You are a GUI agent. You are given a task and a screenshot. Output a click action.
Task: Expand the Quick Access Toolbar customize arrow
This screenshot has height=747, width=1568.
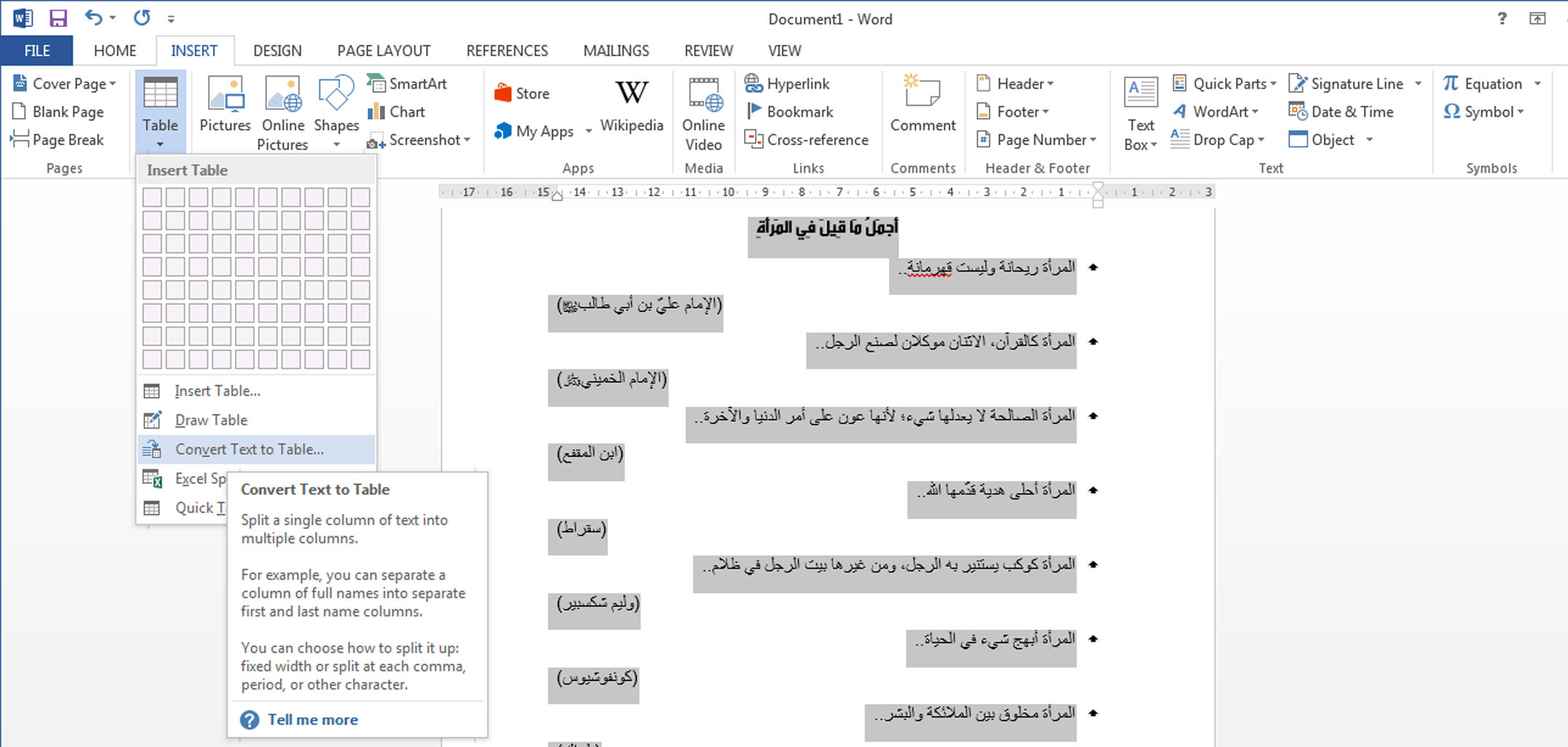coord(171,19)
